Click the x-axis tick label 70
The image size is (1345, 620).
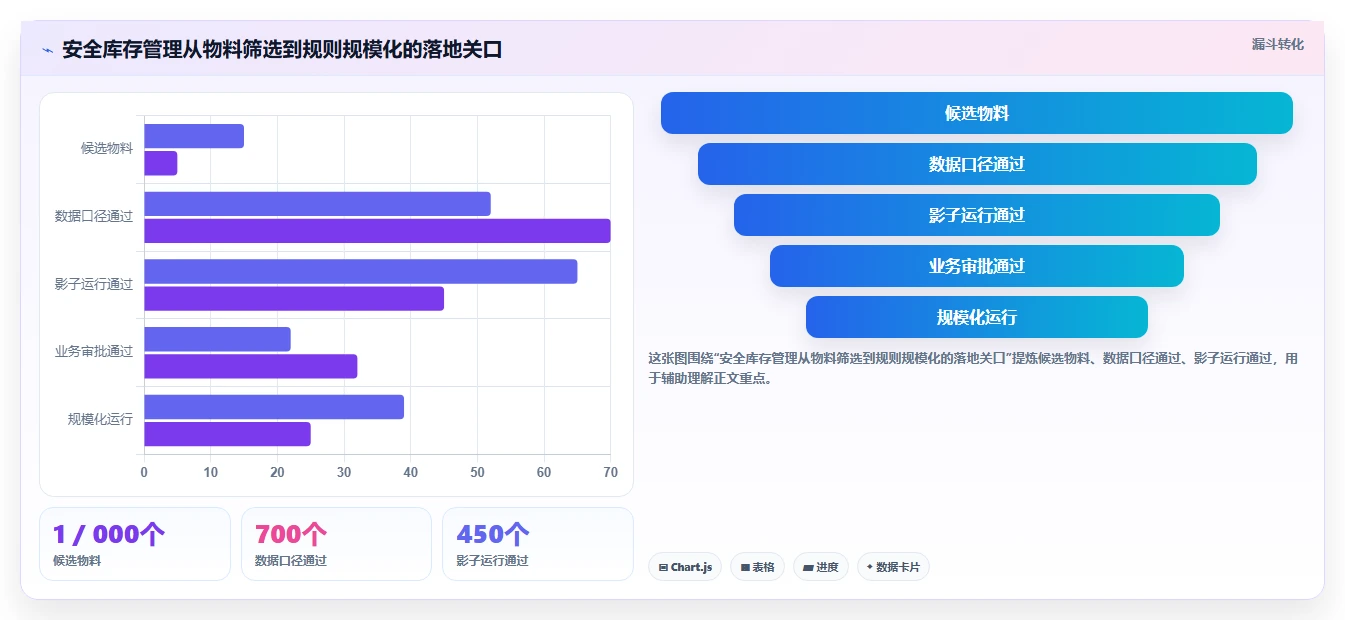click(x=611, y=472)
